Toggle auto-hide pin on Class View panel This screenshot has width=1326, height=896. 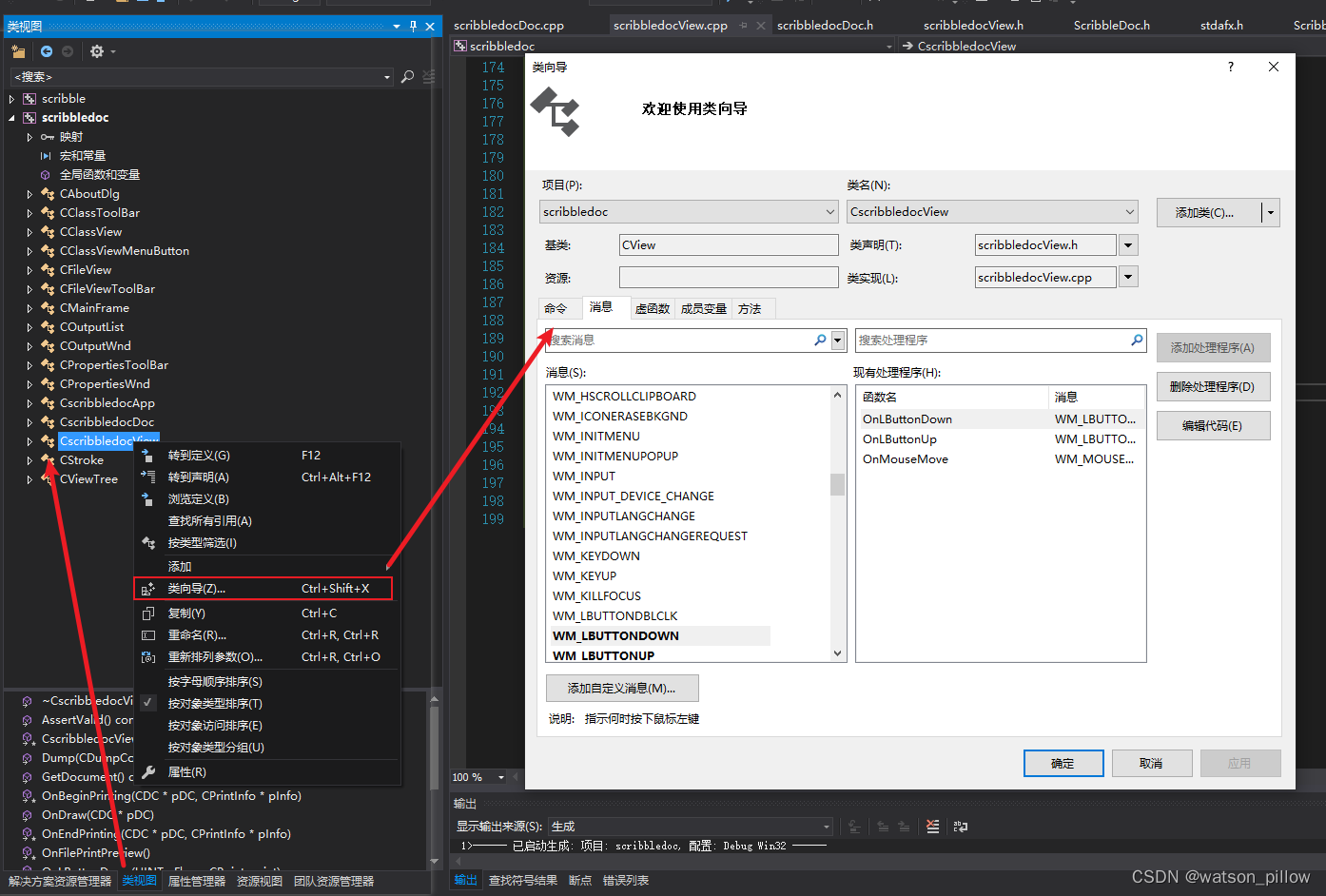click(x=413, y=27)
